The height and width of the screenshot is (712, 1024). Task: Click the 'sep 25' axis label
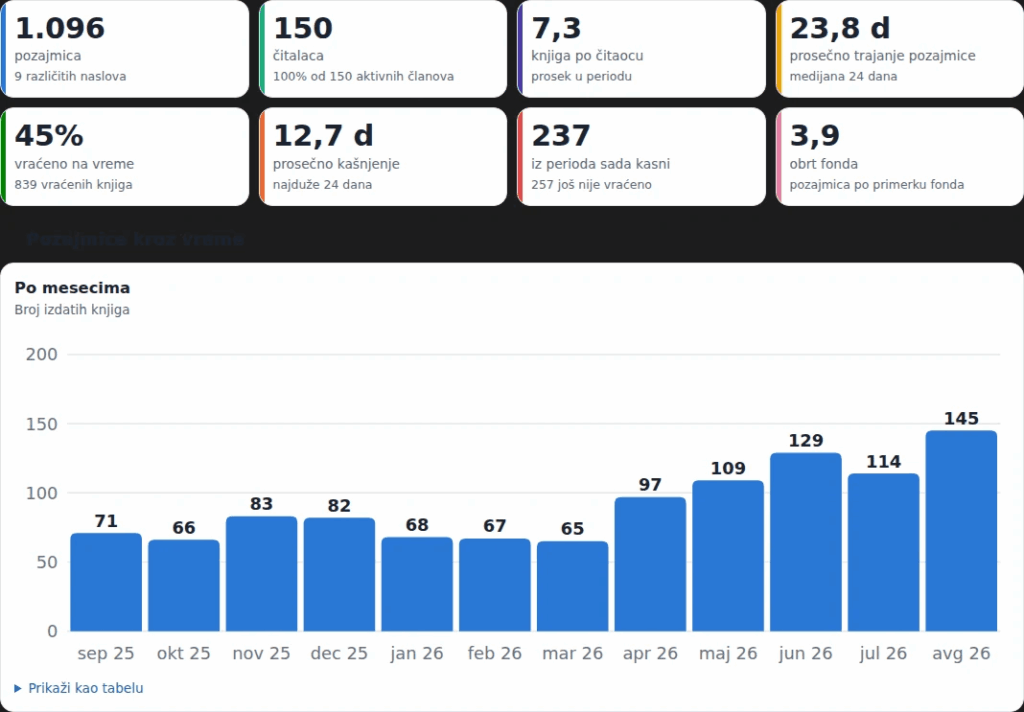[x=106, y=653]
